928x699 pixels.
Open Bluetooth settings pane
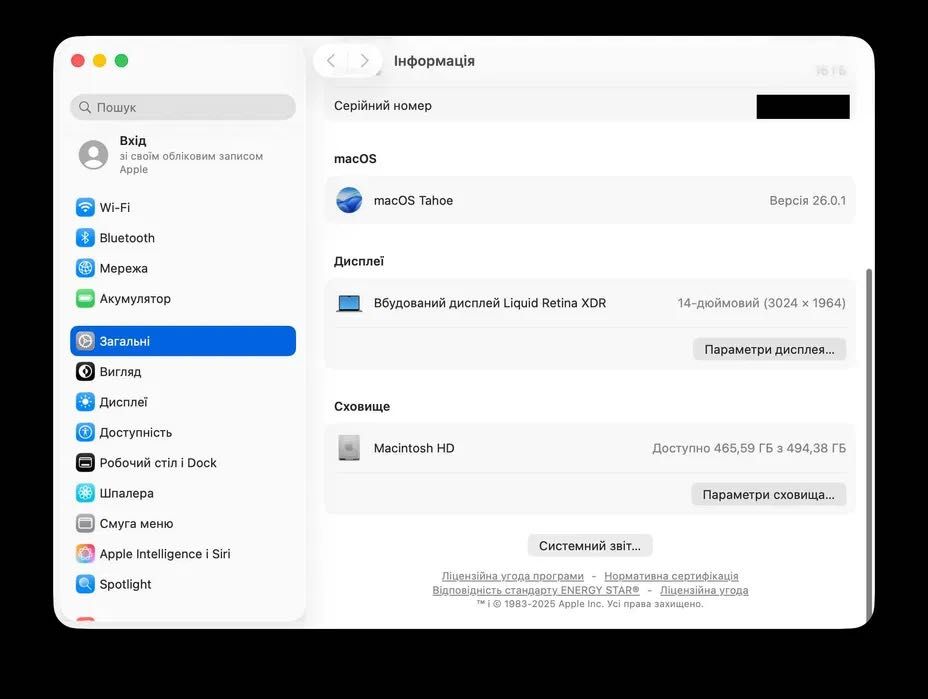(x=183, y=237)
